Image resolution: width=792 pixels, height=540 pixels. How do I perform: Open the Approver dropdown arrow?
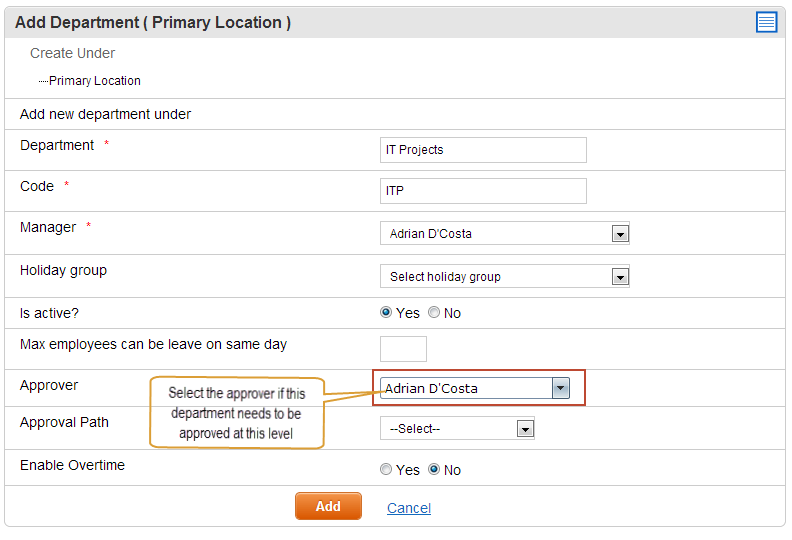(560, 388)
